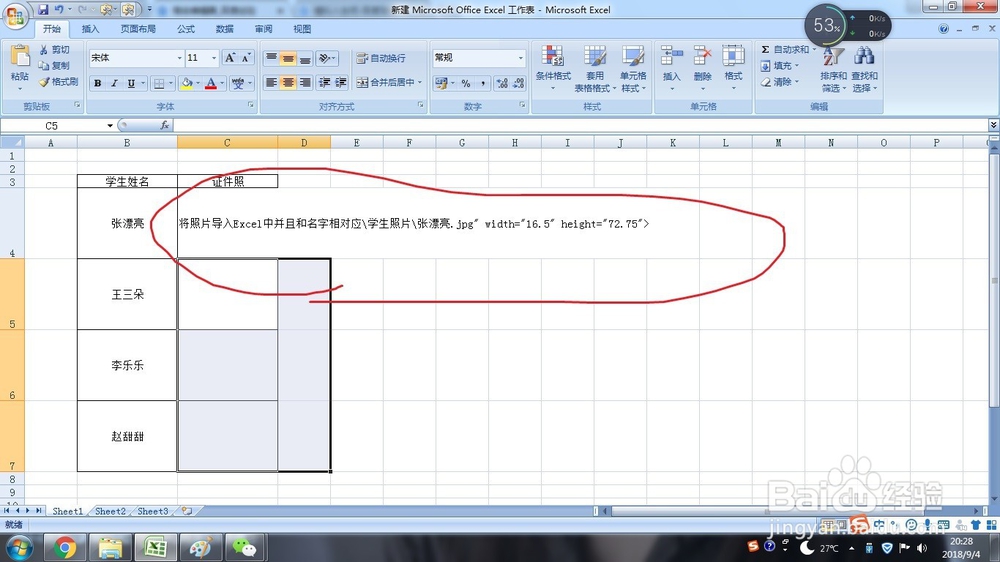Increase font size with the large A icon
Image resolution: width=1000 pixels, height=562 pixels.
[230, 58]
